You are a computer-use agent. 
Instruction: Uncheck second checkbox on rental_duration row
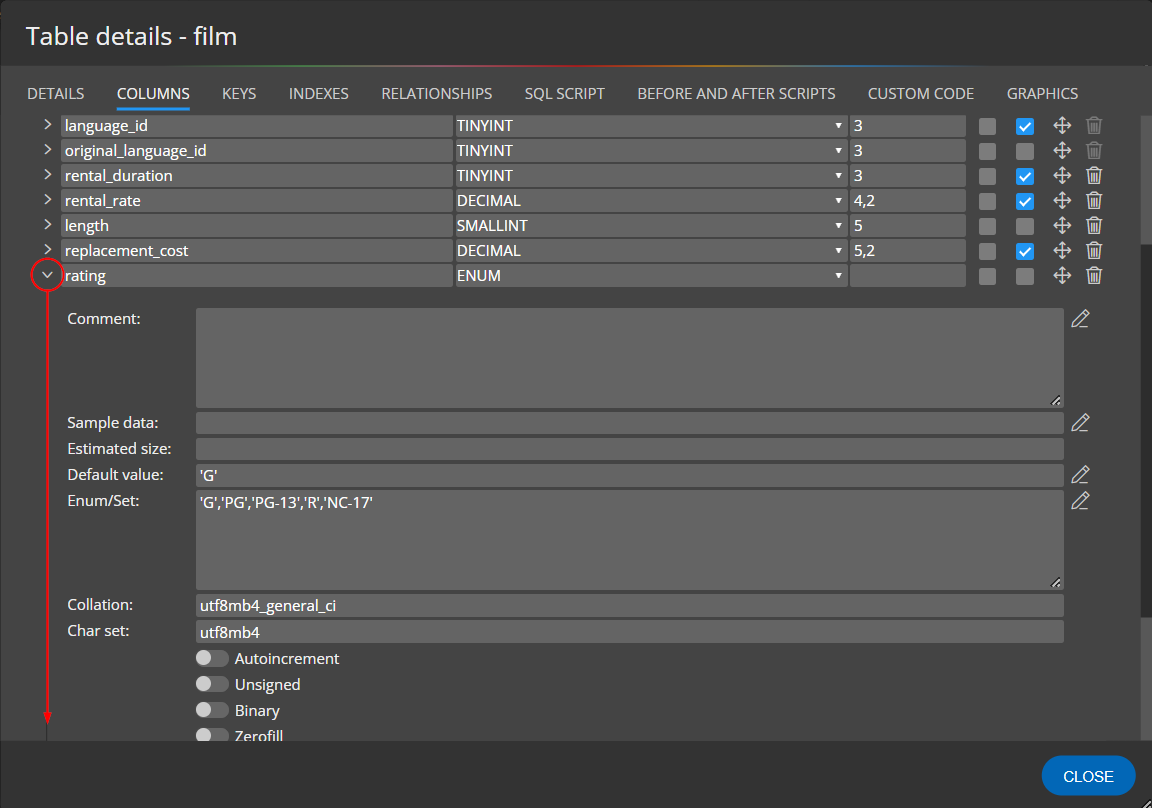(x=1025, y=176)
